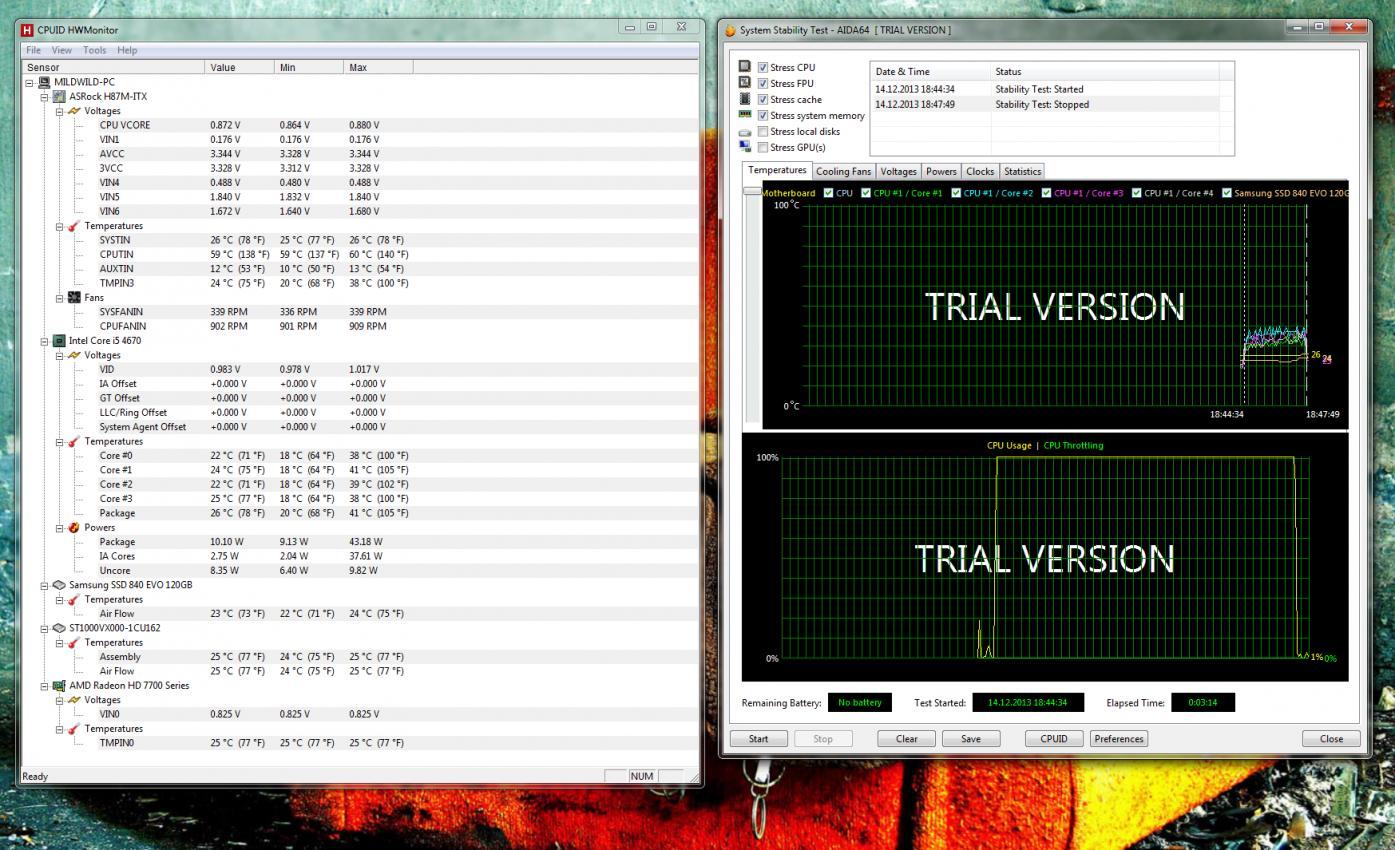The height and width of the screenshot is (850, 1395).
Task: Collapse the Powers tree node
Action: (x=59, y=528)
